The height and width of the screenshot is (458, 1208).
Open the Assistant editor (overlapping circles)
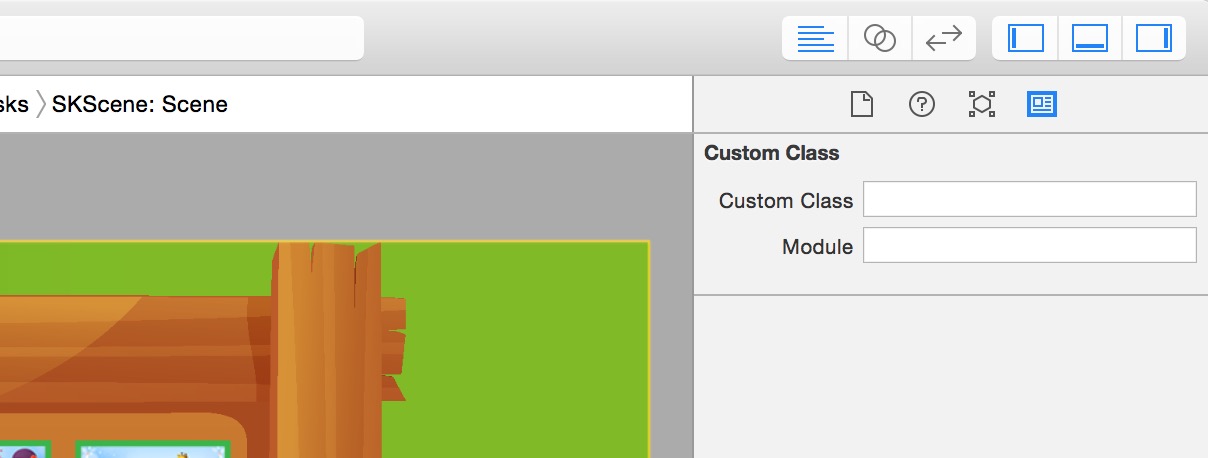(880, 38)
